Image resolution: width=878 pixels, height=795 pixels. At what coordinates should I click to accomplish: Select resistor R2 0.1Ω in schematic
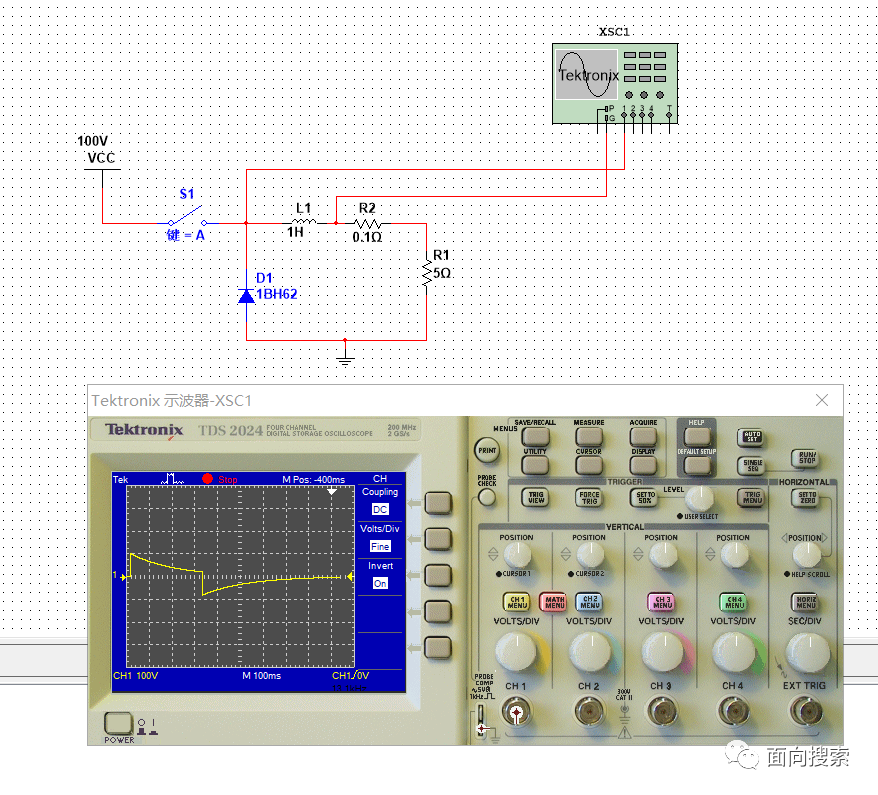(367, 223)
